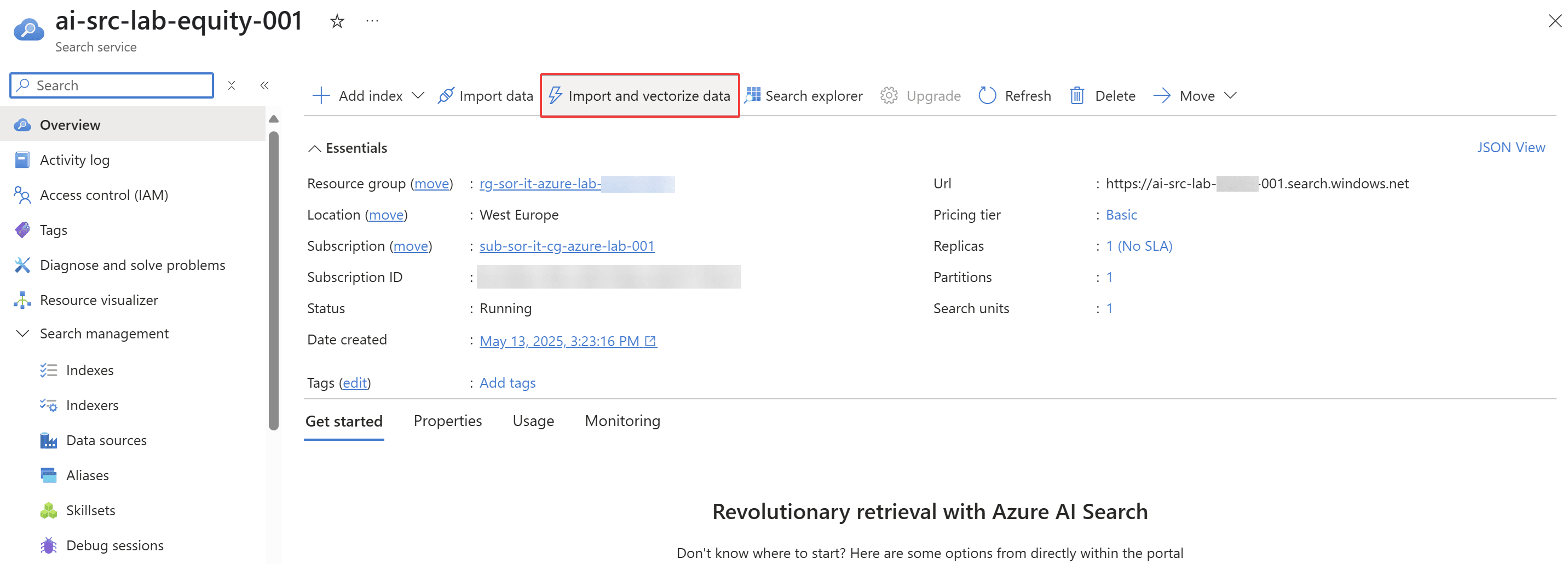Click Add tags link
This screenshot has width=1568, height=564.
click(x=508, y=383)
